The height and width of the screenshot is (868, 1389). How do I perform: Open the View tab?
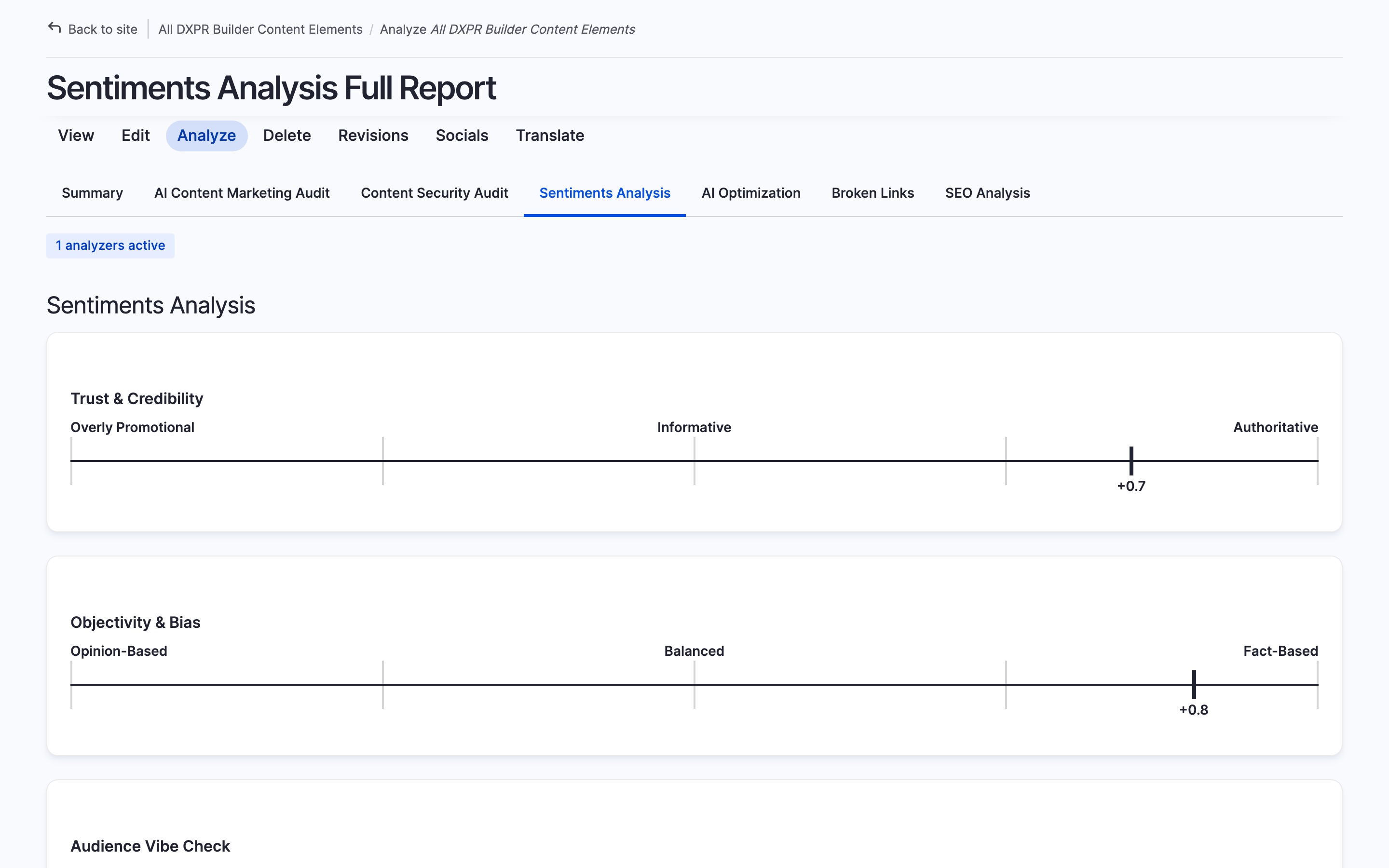[x=76, y=136]
